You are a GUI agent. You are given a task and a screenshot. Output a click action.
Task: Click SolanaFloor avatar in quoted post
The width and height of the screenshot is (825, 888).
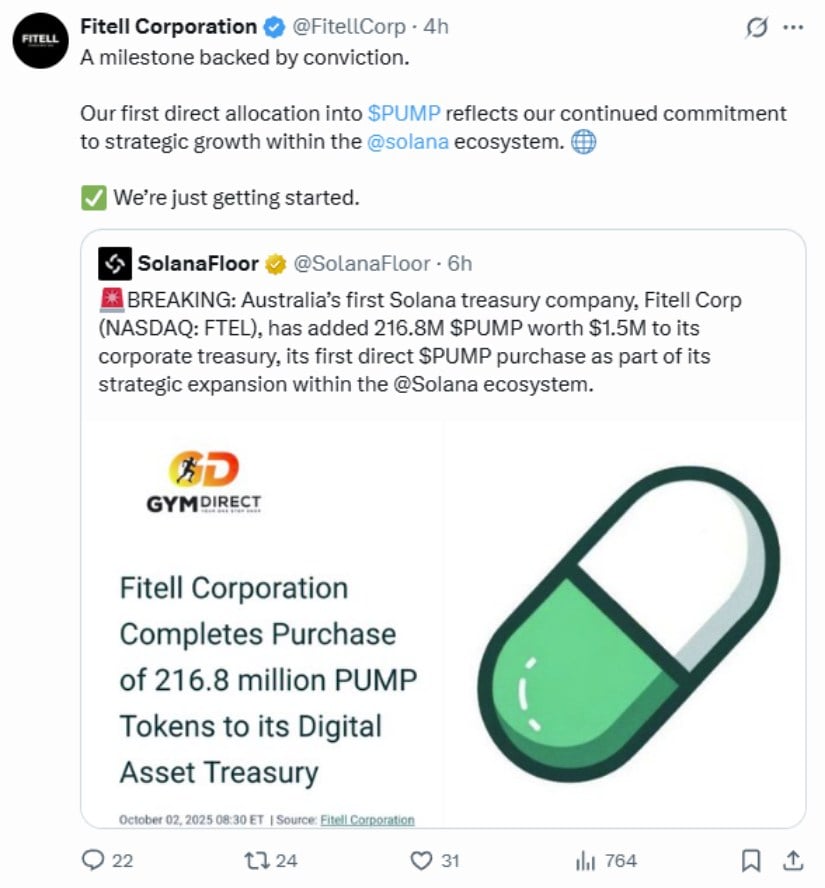[115, 263]
